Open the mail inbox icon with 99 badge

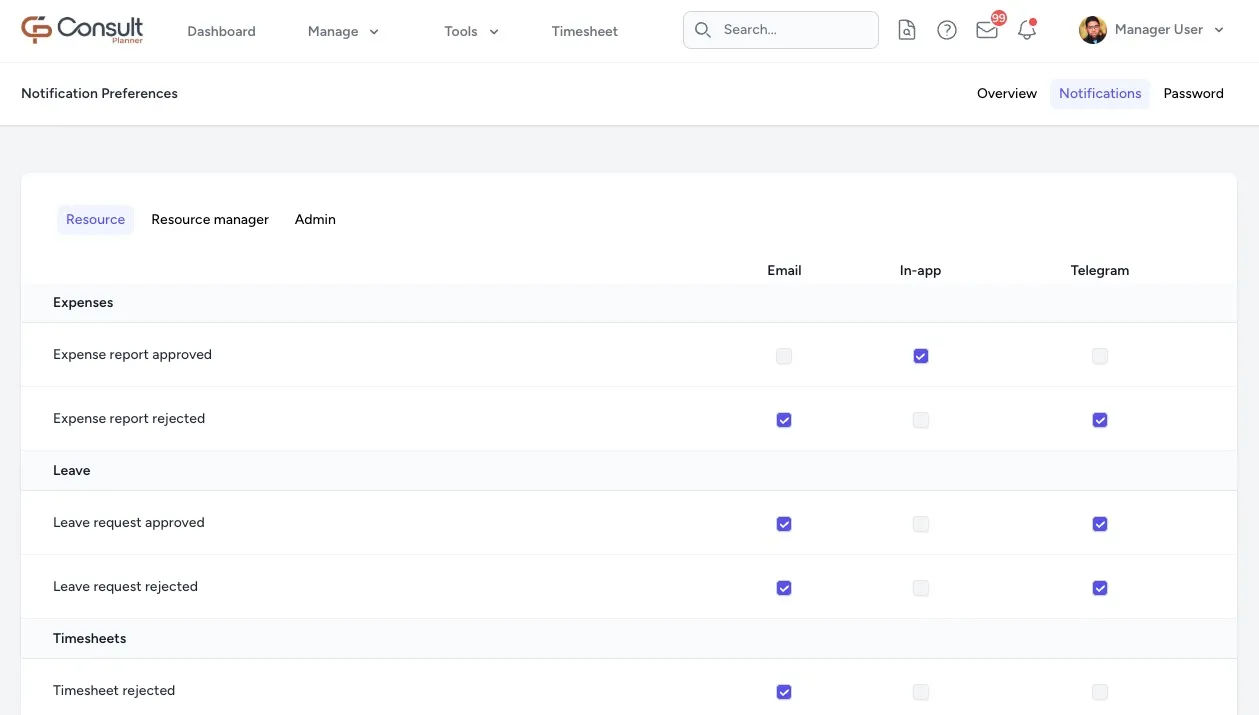pos(987,30)
